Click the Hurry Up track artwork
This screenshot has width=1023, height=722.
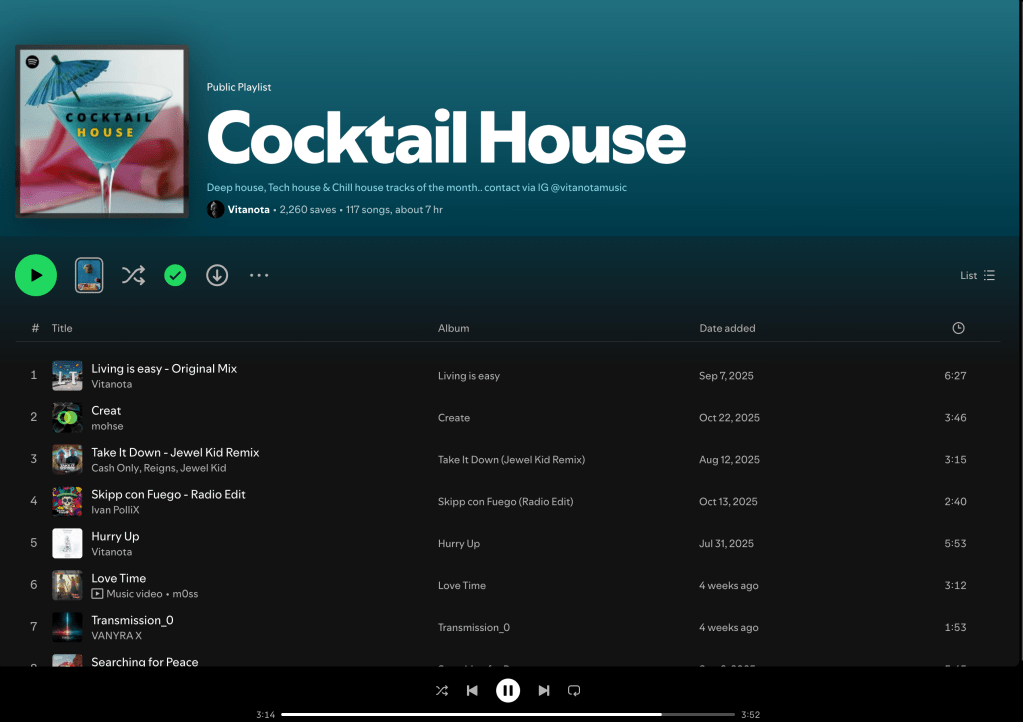tap(67, 543)
